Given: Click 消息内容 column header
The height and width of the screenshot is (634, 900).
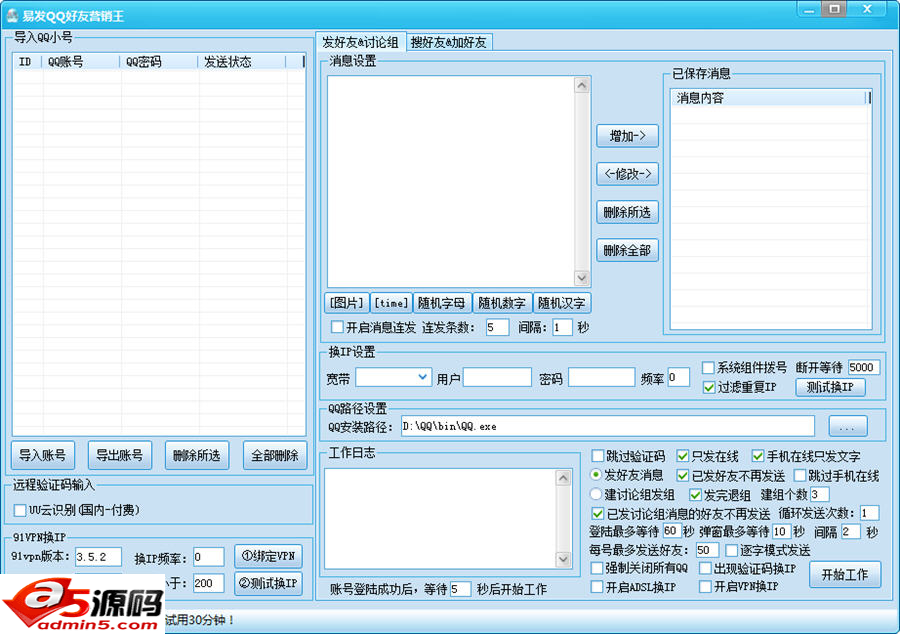Looking at the screenshot, I should pos(768,98).
